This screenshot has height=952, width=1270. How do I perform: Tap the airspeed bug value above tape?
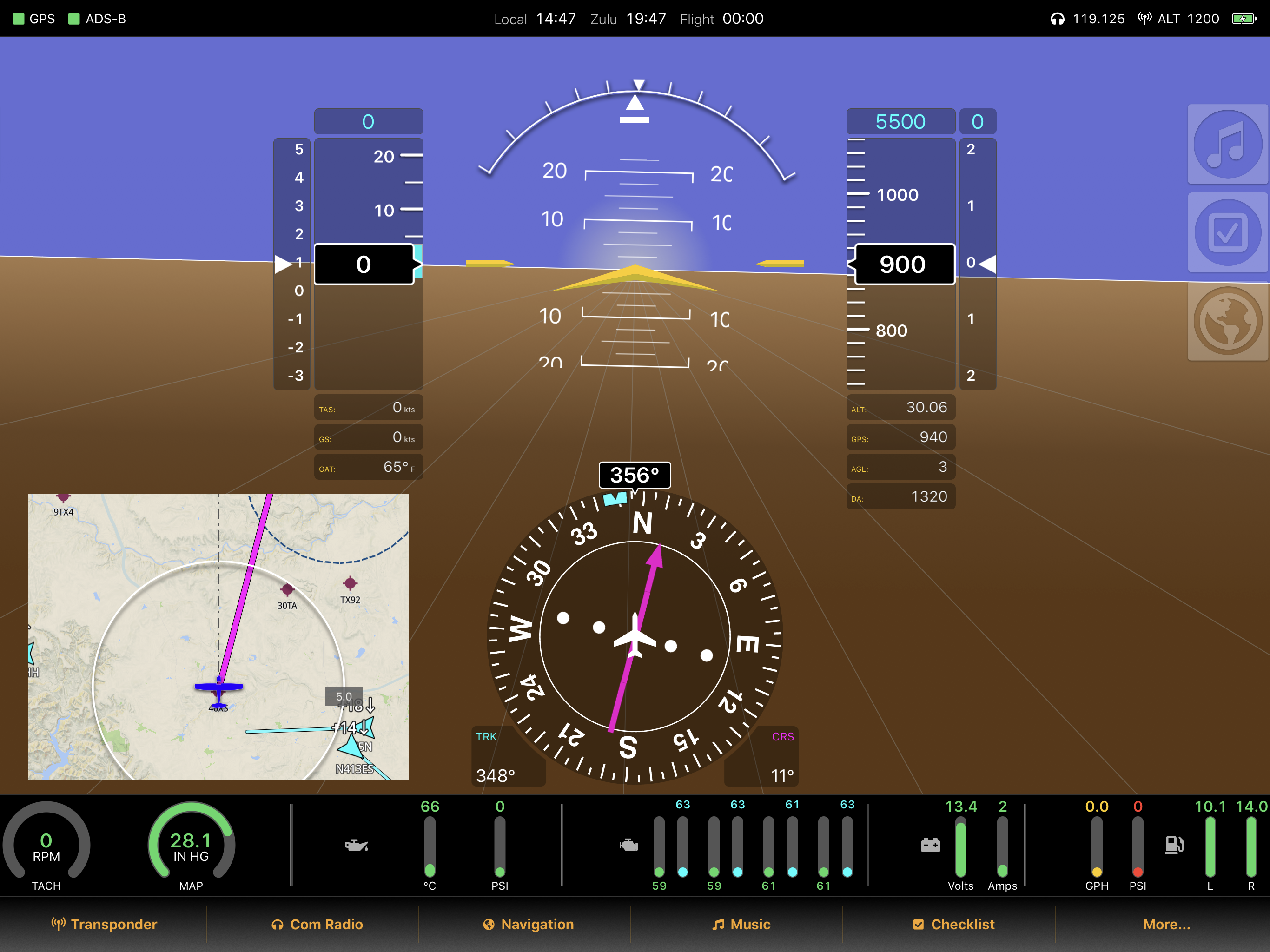[368, 122]
